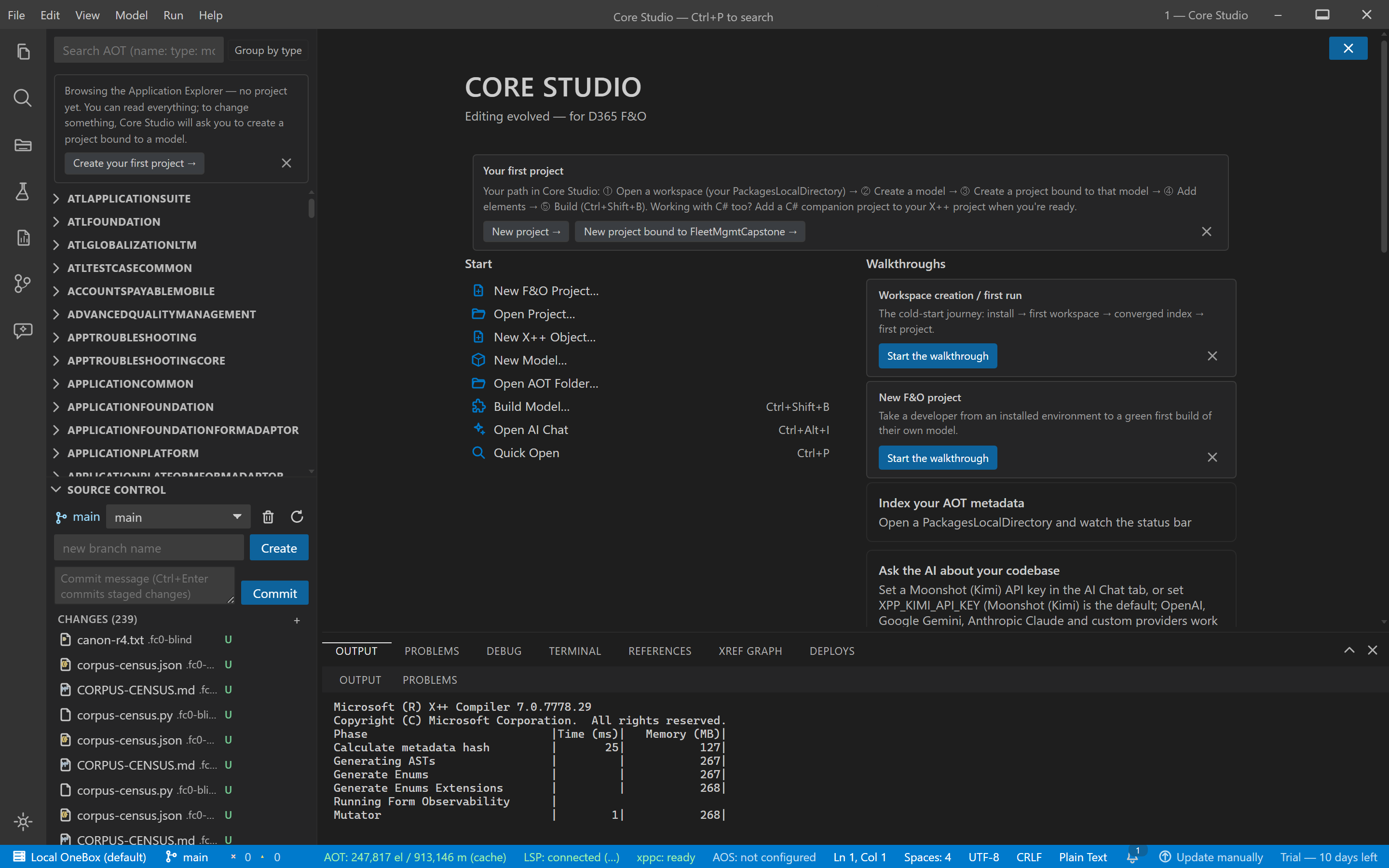Open the Explorer files icon in activity bar
This screenshot has width=1389, height=868.
click(x=23, y=52)
